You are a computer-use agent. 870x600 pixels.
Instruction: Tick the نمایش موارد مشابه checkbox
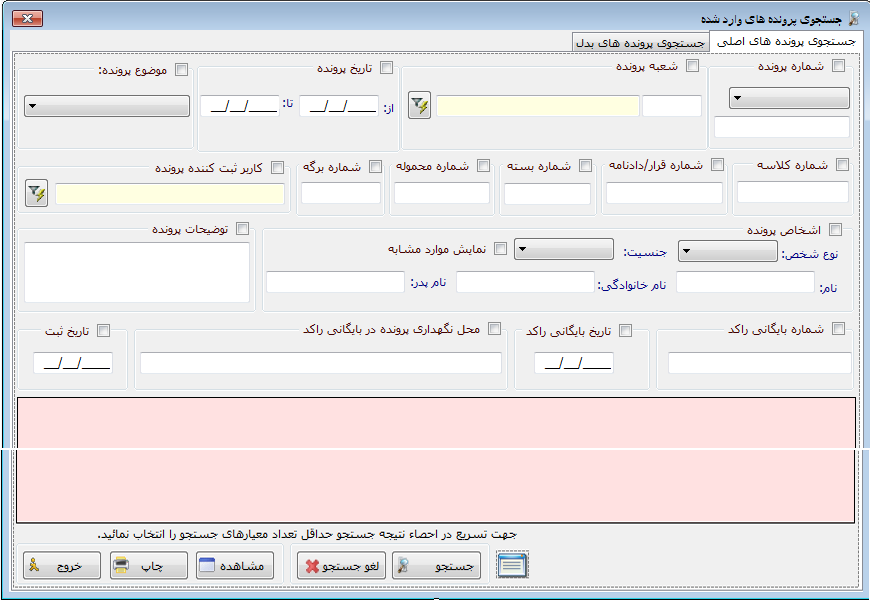point(501,249)
